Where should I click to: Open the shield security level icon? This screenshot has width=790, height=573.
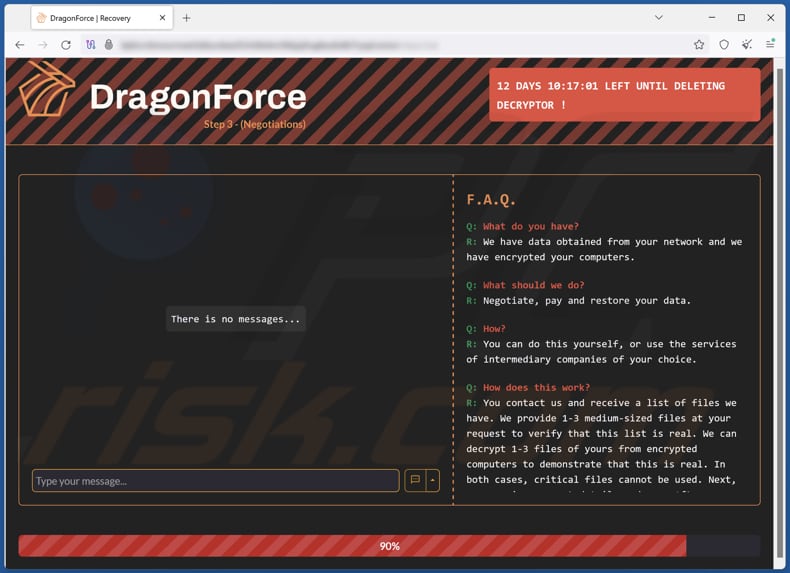[x=724, y=45]
